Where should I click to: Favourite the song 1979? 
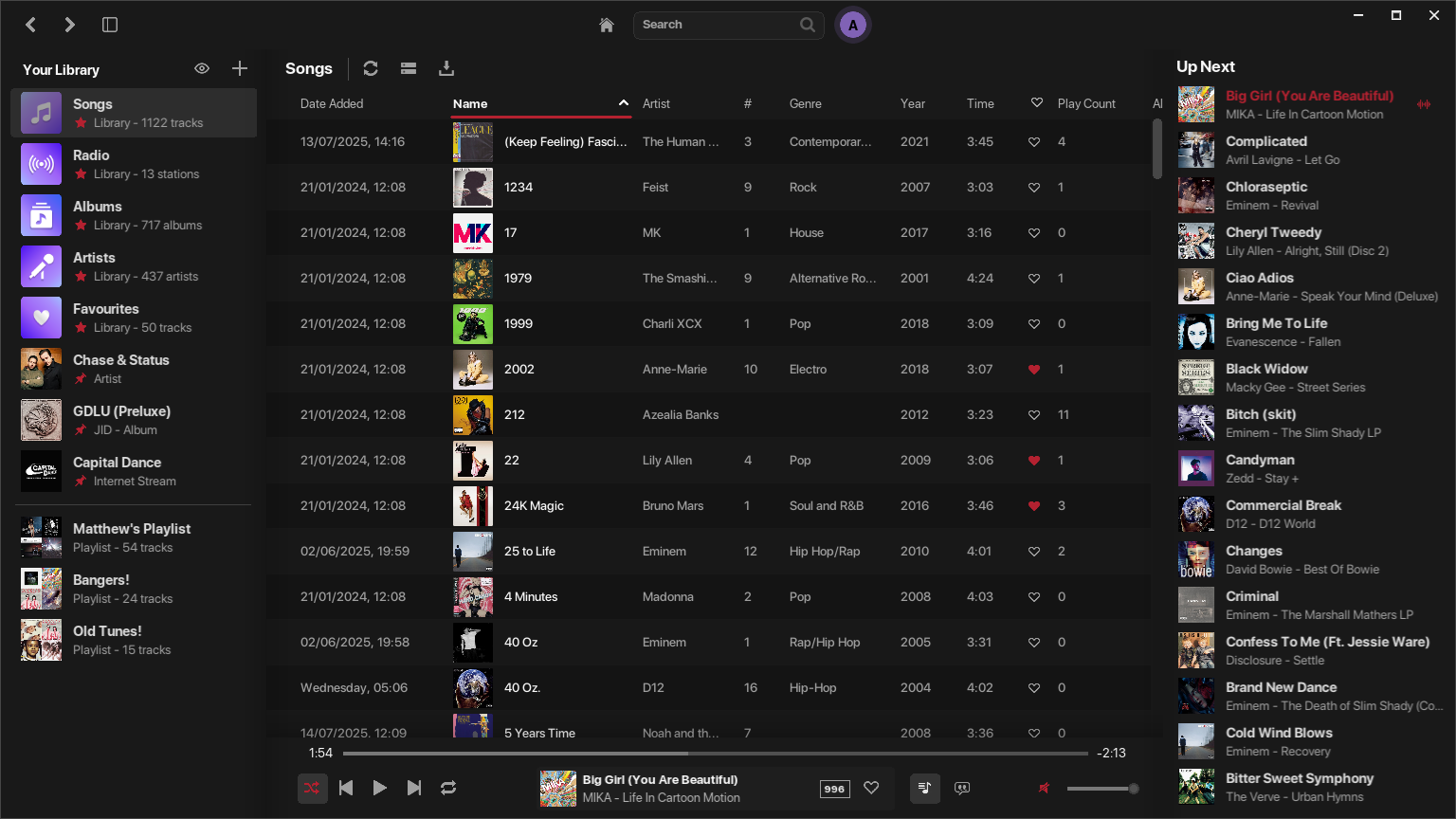pos(1034,279)
